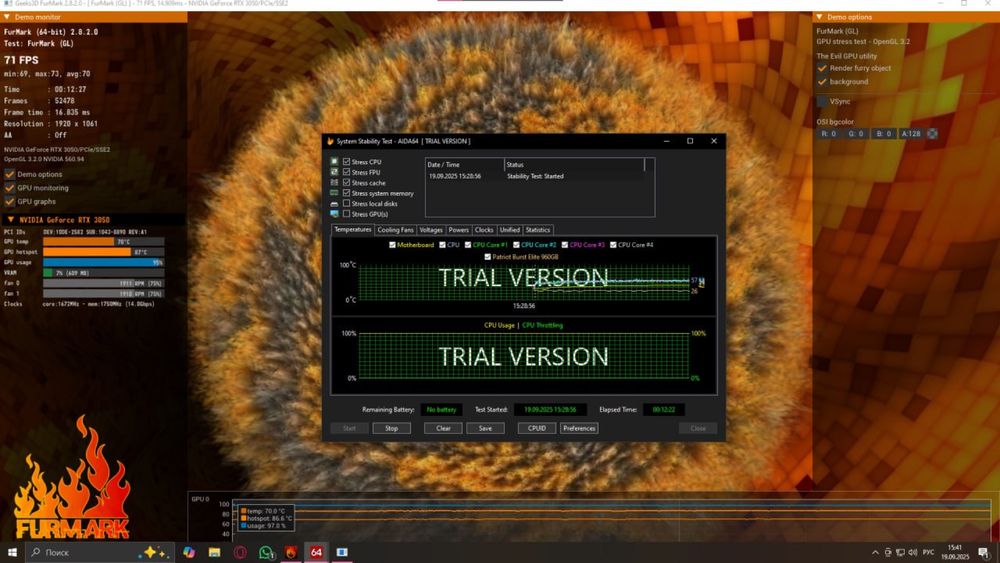Toggle CPU Core #4 graph checkbox

(x=613, y=245)
